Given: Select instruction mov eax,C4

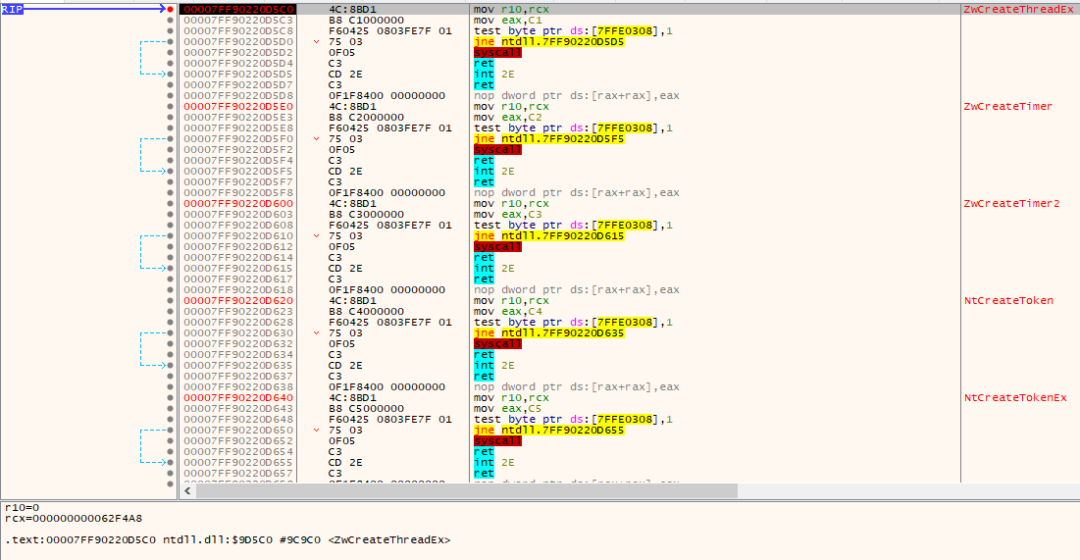Looking at the screenshot, I should [x=508, y=311].
